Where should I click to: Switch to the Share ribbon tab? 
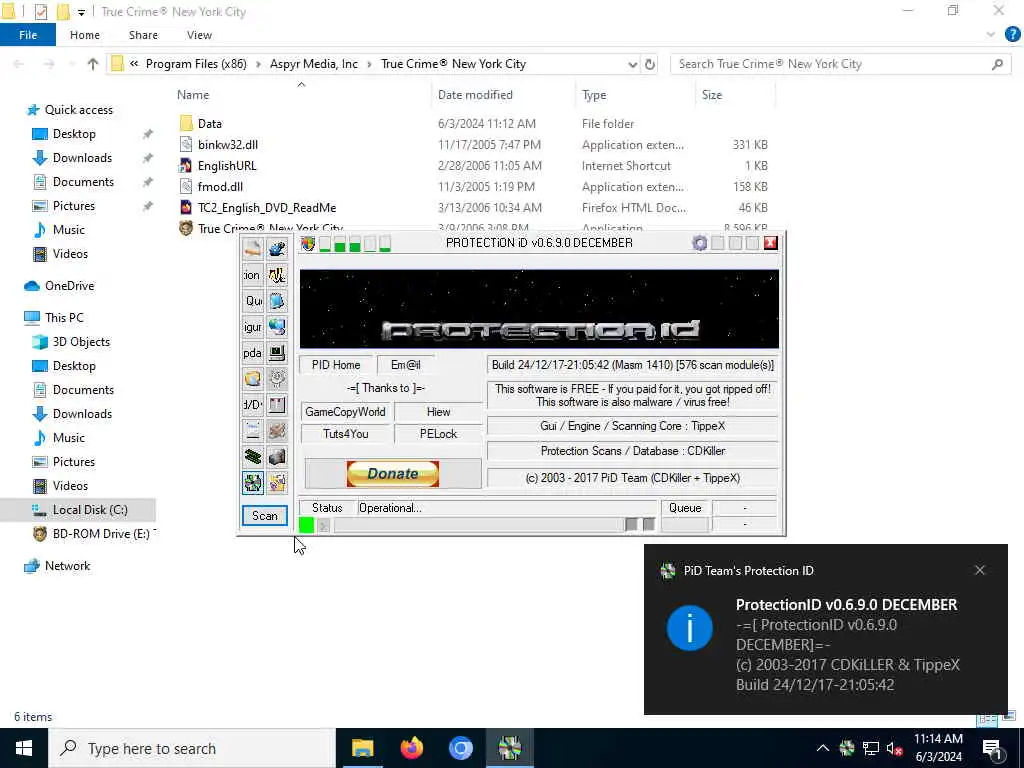(143, 35)
